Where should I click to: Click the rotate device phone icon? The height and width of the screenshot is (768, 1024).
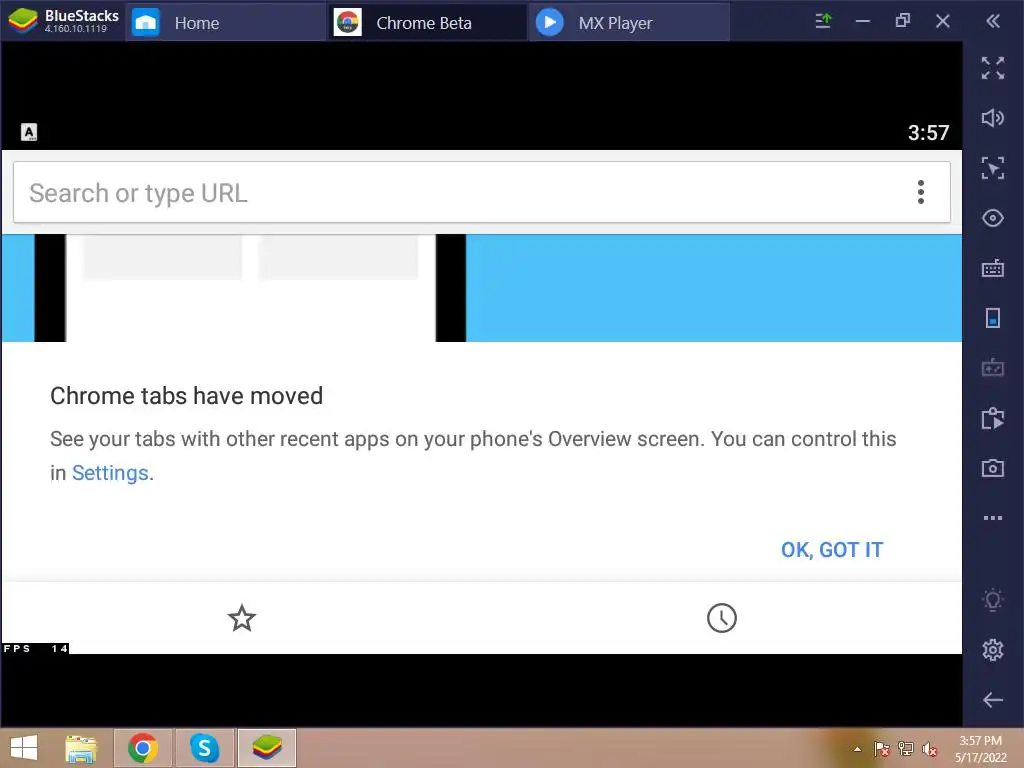(x=993, y=318)
